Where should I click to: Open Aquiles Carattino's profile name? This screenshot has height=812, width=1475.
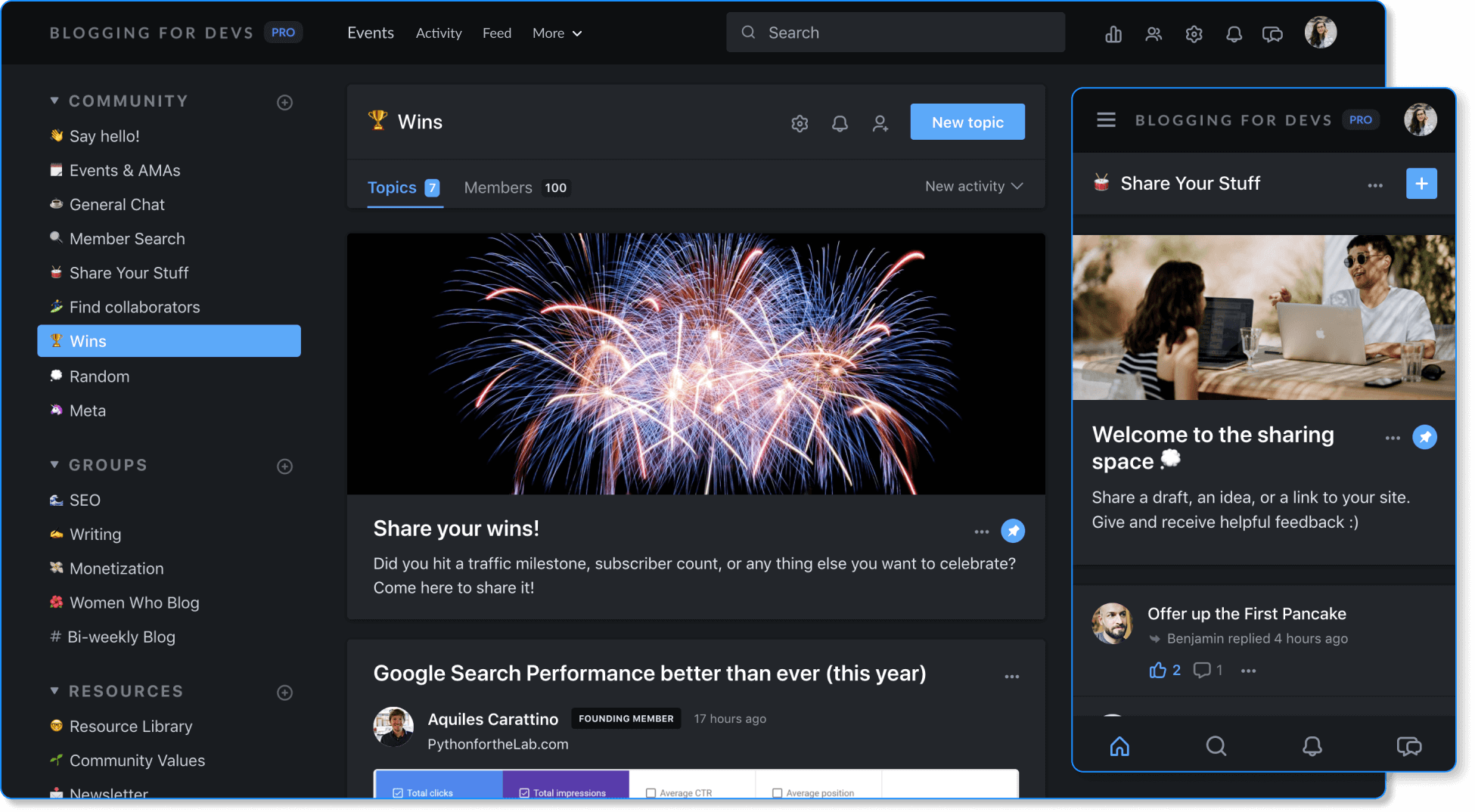pos(492,720)
